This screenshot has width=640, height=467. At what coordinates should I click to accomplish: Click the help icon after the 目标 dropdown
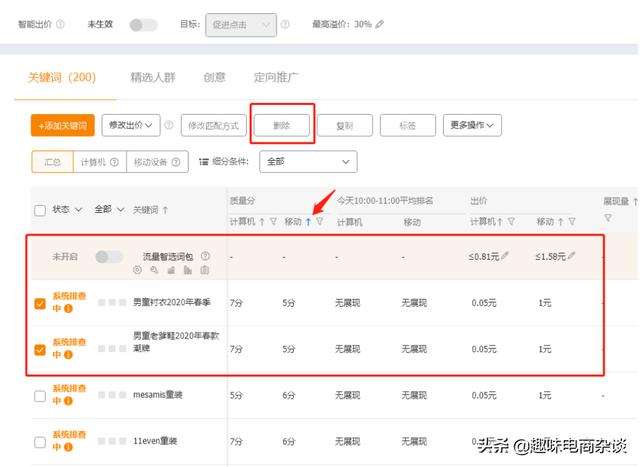pos(285,24)
